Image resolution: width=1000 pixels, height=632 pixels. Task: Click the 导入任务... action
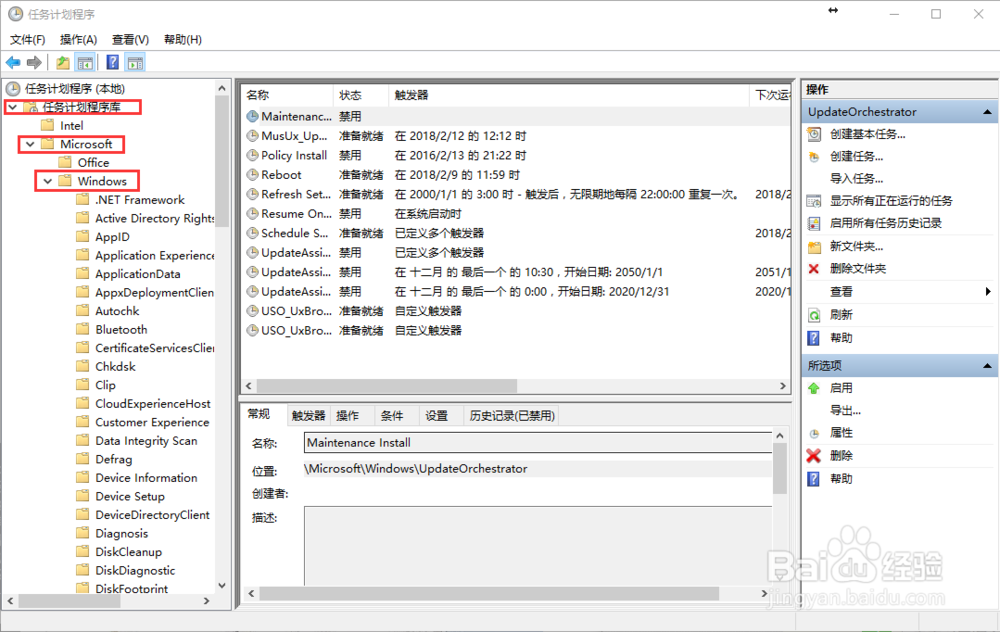coord(857,179)
